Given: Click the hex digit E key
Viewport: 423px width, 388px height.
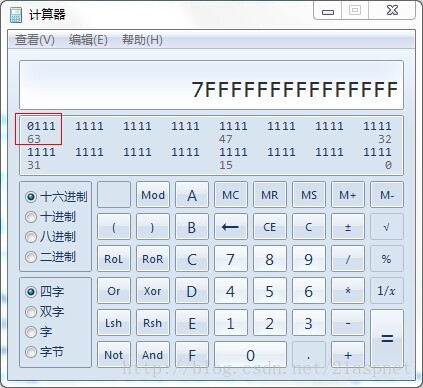Looking at the screenshot, I should [x=192, y=323].
